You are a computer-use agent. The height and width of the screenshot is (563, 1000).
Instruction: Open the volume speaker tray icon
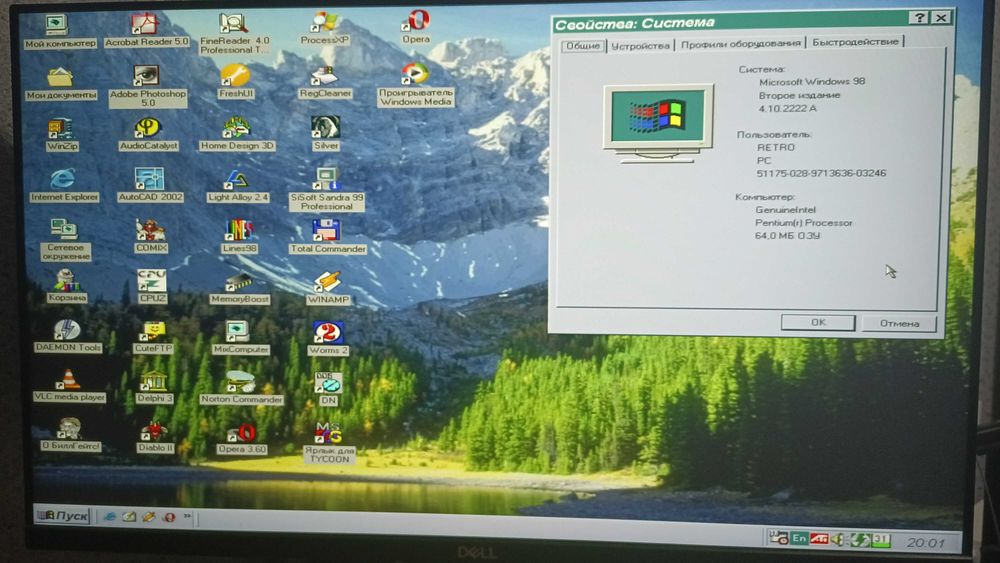pos(838,540)
